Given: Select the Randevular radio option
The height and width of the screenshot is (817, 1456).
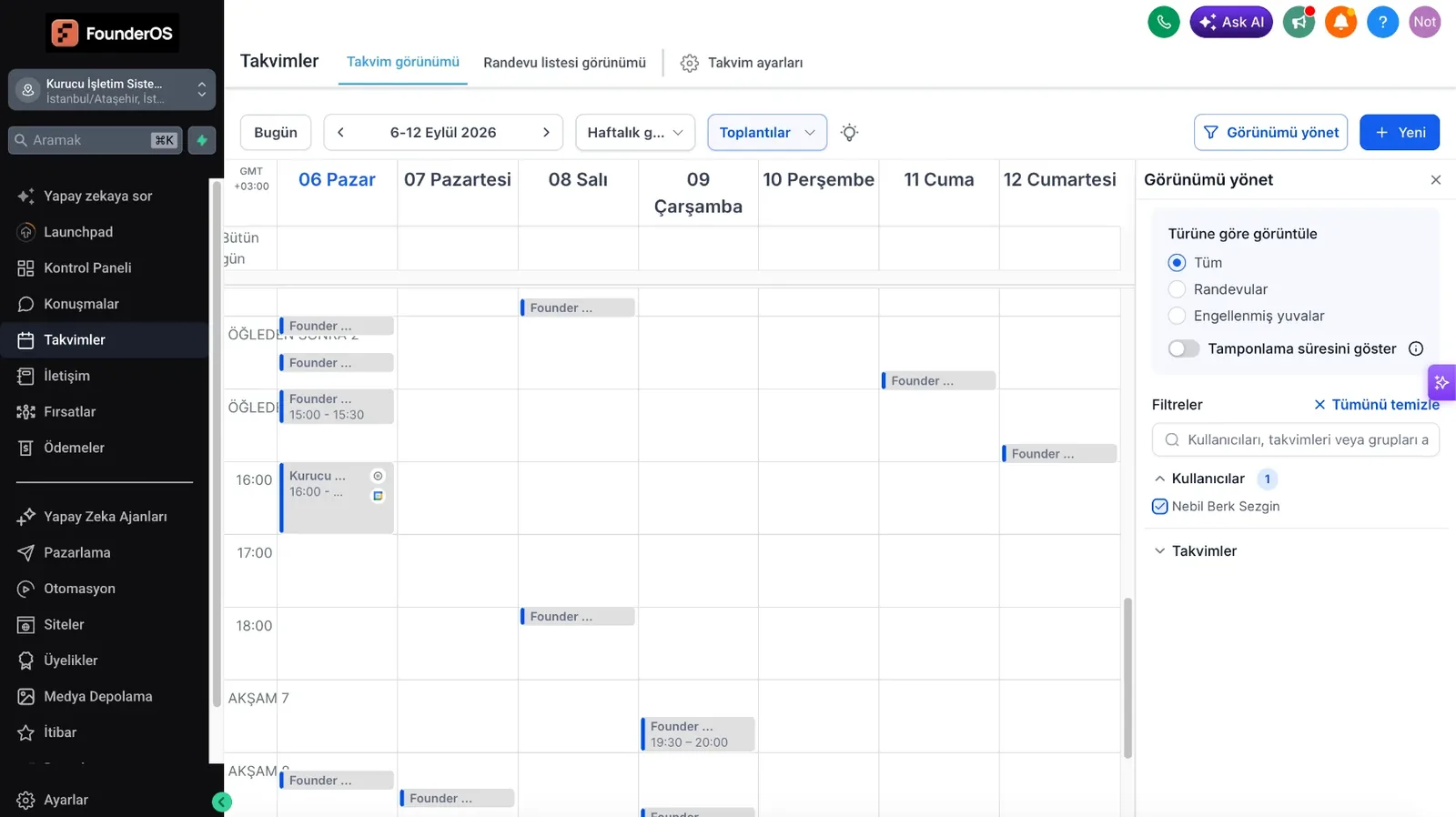Looking at the screenshot, I should tap(1177, 289).
